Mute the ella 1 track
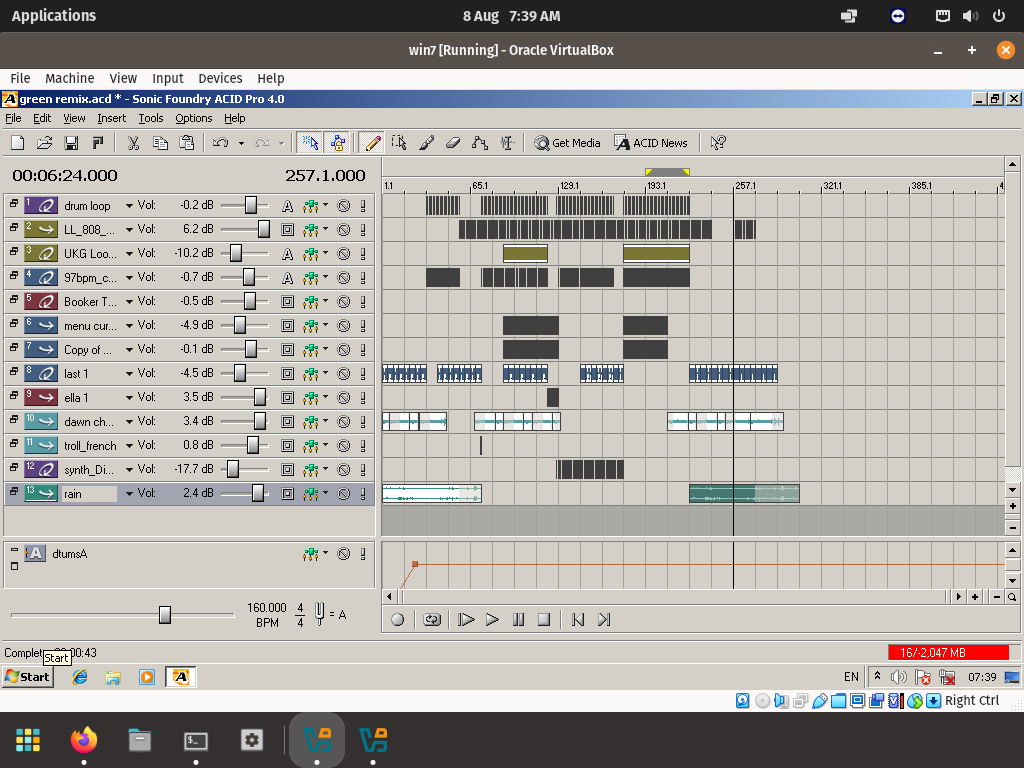 [344, 398]
